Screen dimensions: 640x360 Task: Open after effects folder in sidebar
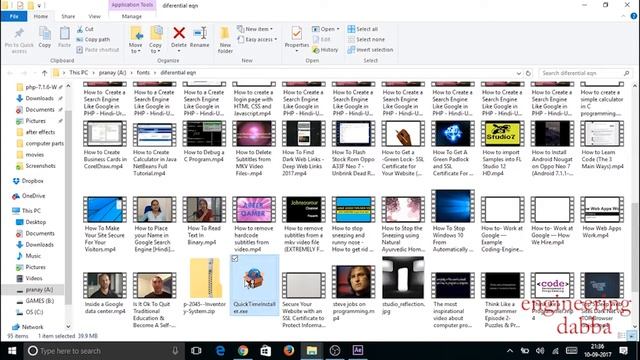[x=40, y=132]
